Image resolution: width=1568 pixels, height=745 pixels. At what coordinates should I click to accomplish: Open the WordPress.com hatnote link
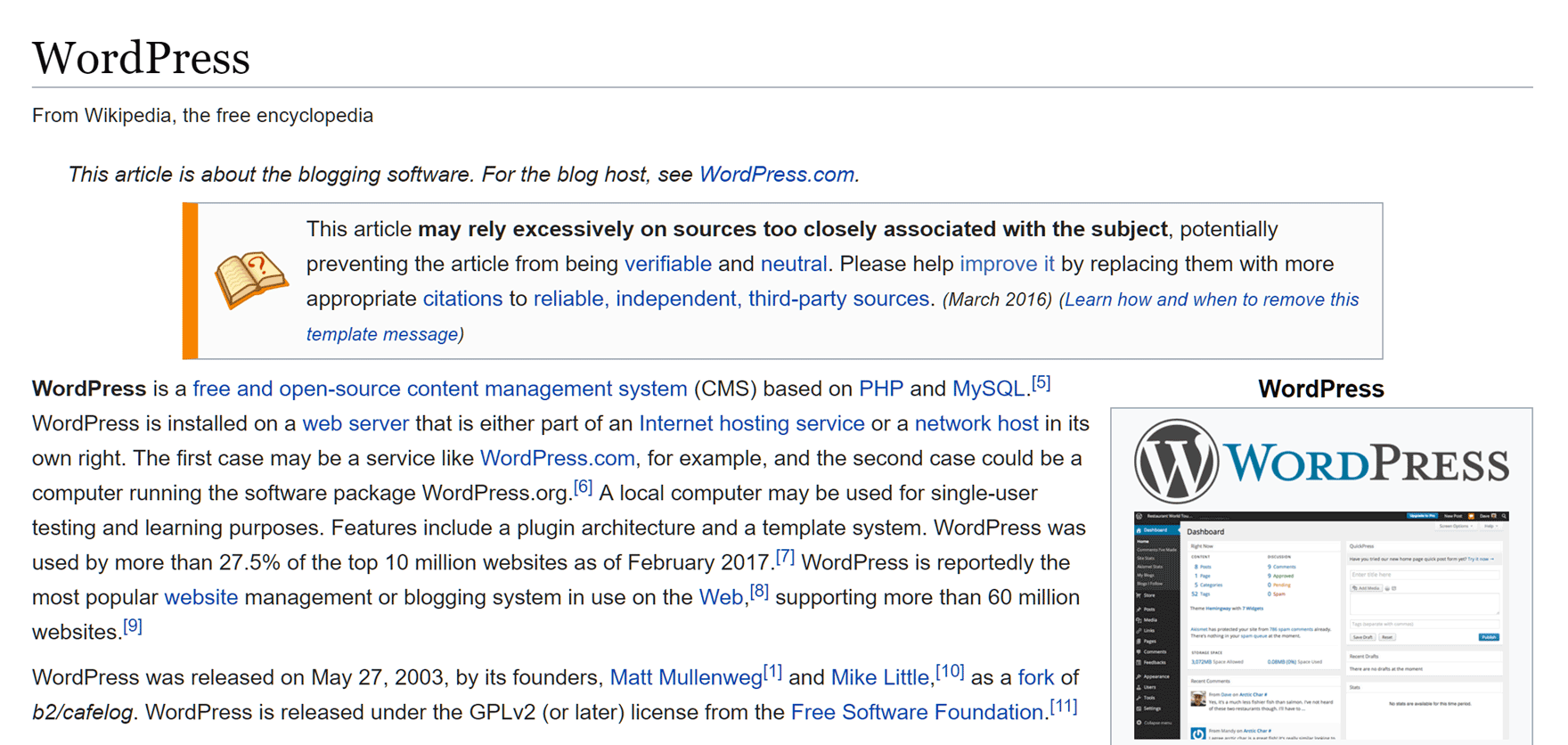coord(777,175)
